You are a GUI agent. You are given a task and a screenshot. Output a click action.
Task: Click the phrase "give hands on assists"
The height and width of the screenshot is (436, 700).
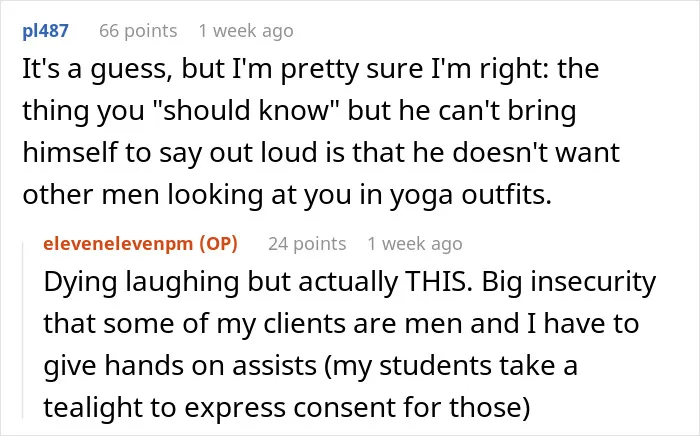(x=180, y=365)
